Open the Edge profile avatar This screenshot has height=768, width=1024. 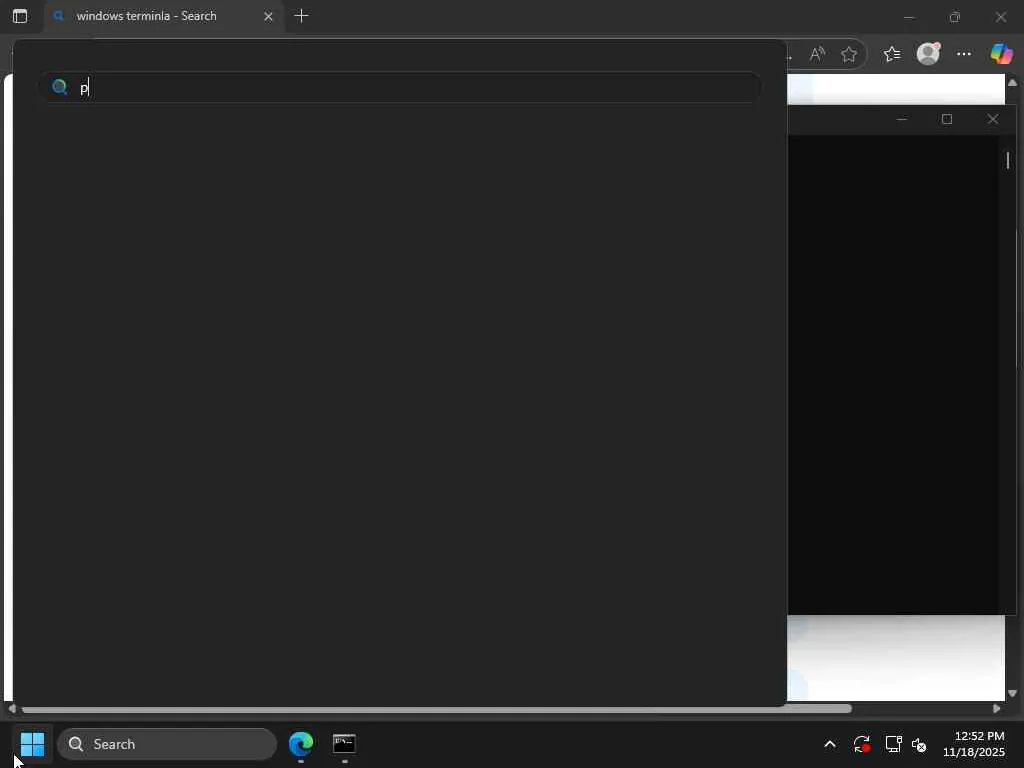click(928, 54)
